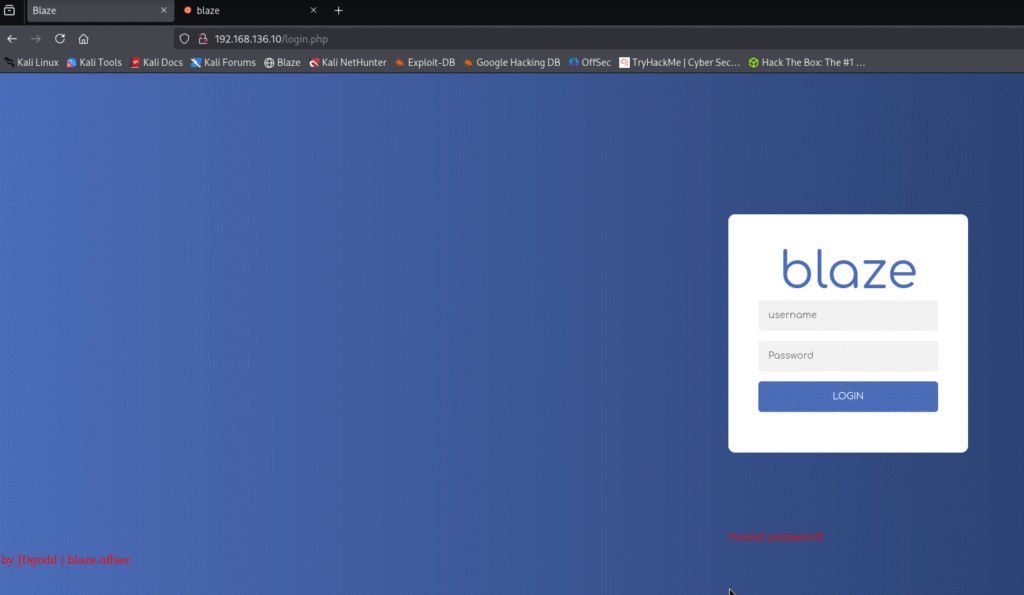Open a new tab with plus icon
1024x595 pixels.
[338, 10]
